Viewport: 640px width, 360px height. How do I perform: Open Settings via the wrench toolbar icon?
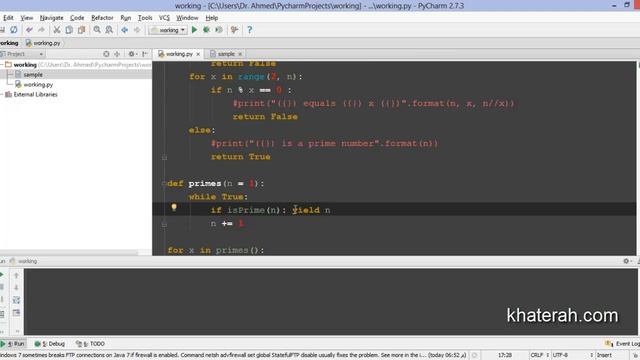coord(234,30)
